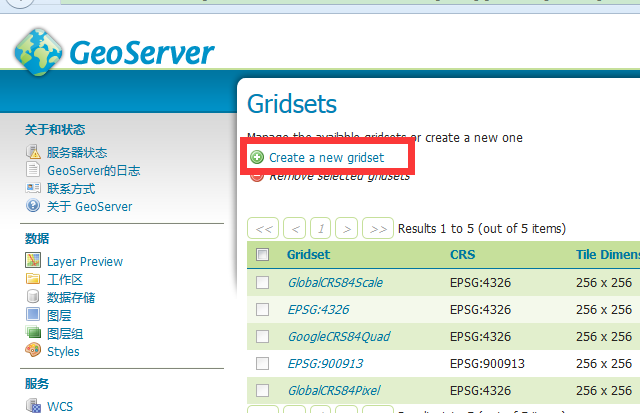Click 256 x 256 in GlobalCRS84Scale row
The height and width of the screenshot is (413, 640).
coord(604,282)
